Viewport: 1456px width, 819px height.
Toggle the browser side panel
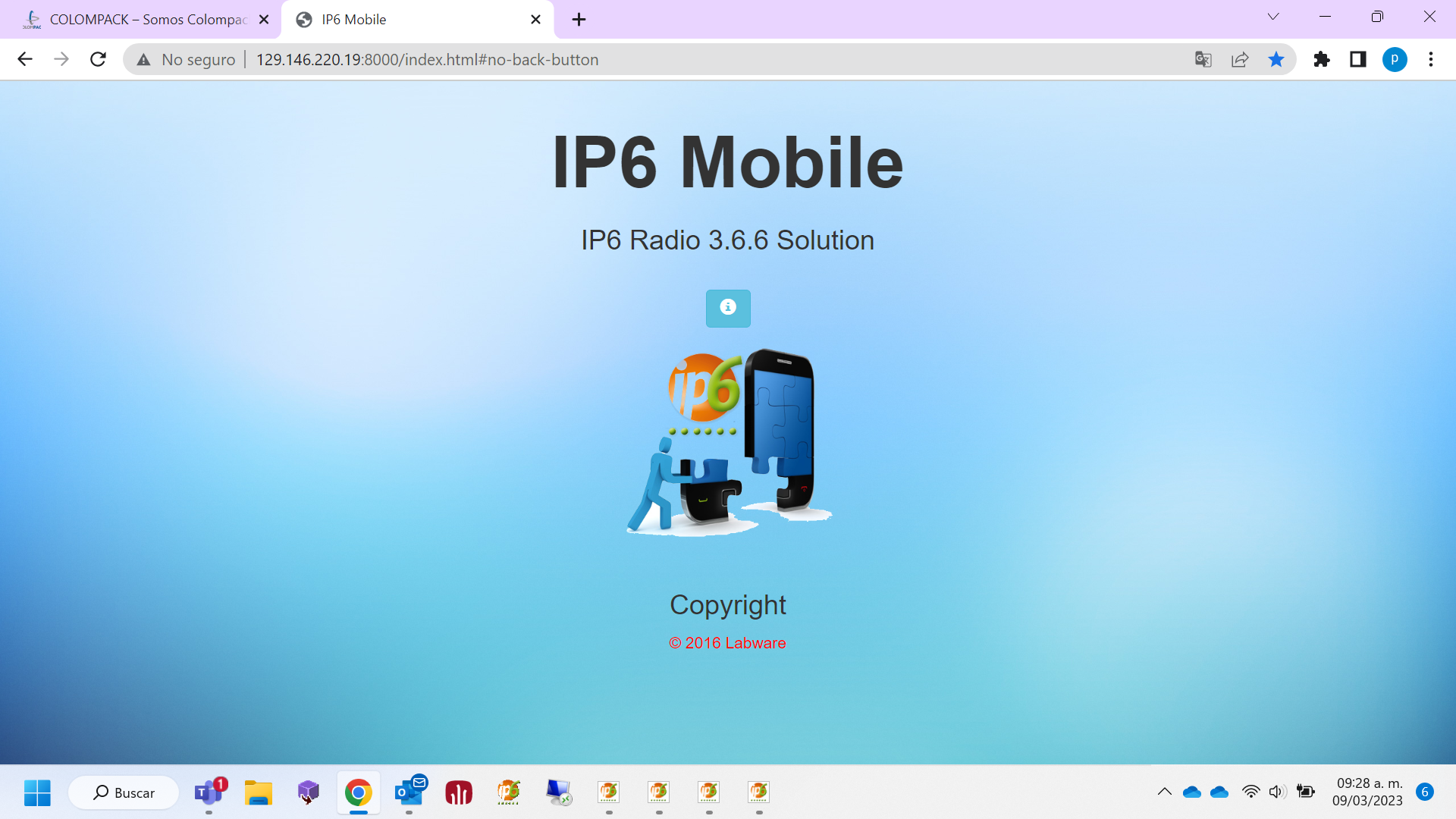coord(1358,59)
